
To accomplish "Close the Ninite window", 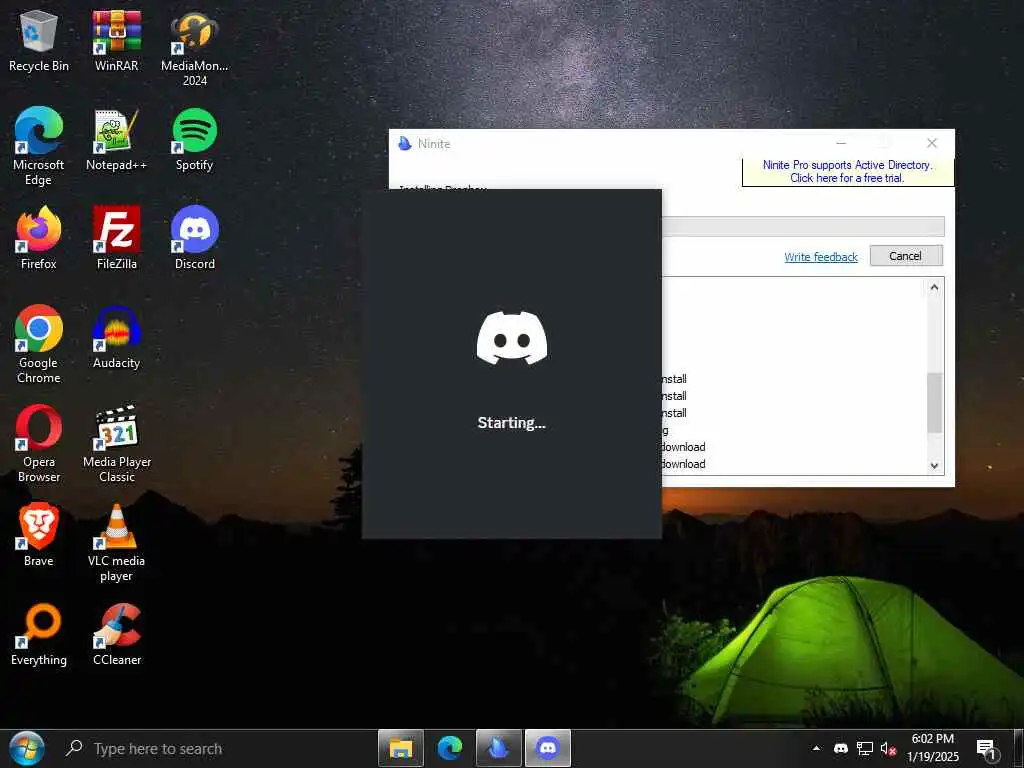I will [x=932, y=143].
